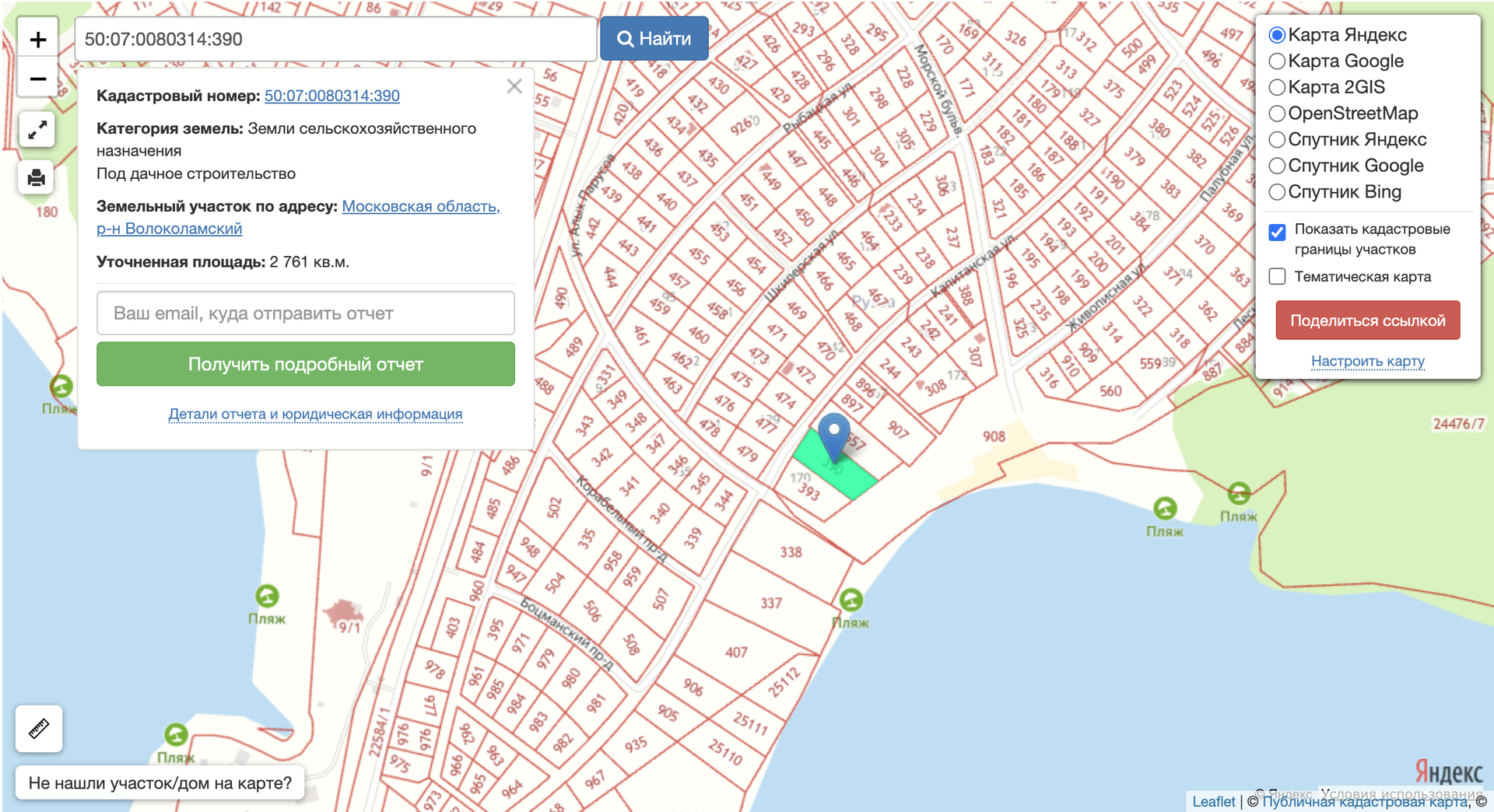1494x812 pixels.
Task: Select Спутник Bing satellite layer
Action: [1277, 192]
